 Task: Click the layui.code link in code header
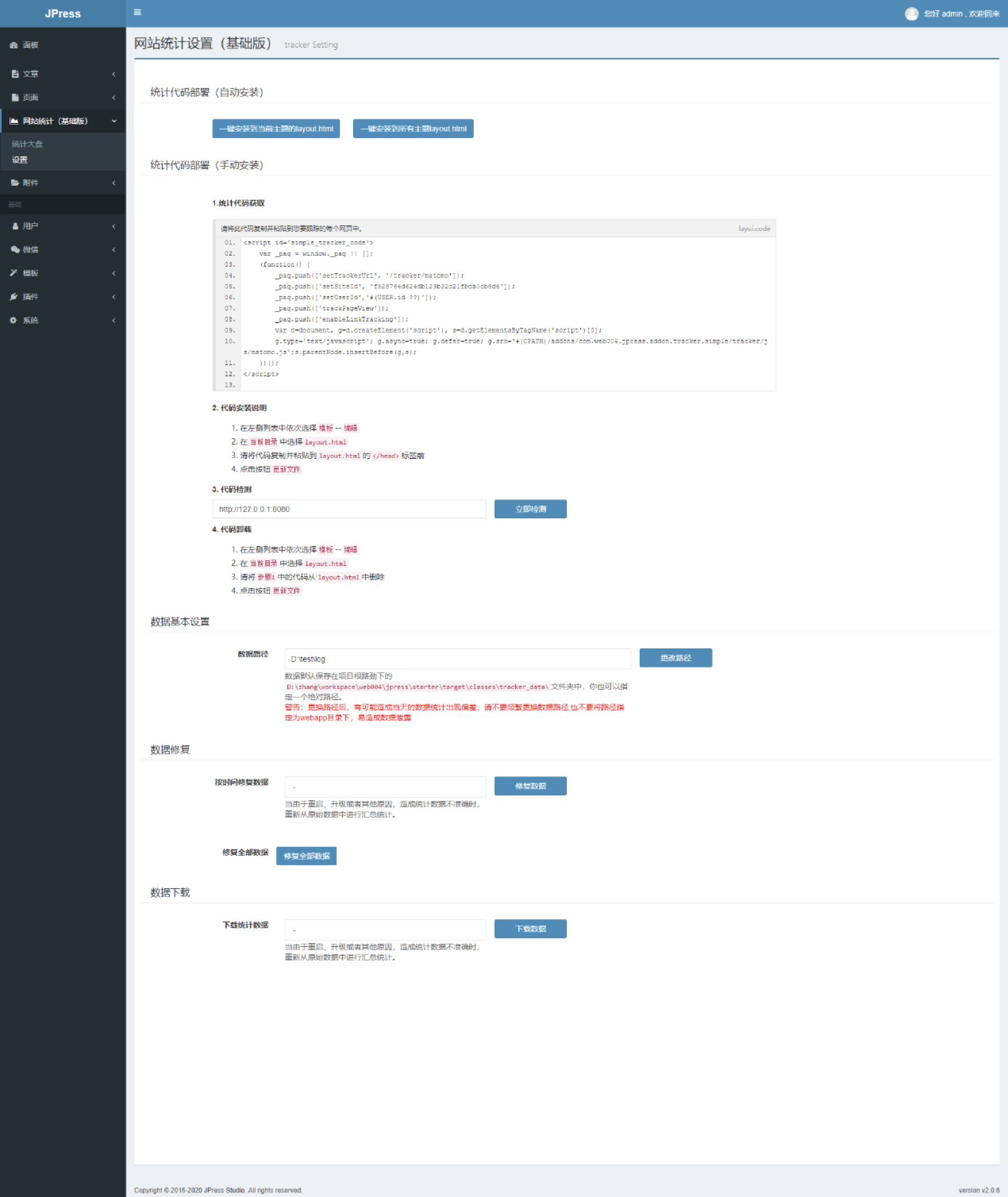754,228
